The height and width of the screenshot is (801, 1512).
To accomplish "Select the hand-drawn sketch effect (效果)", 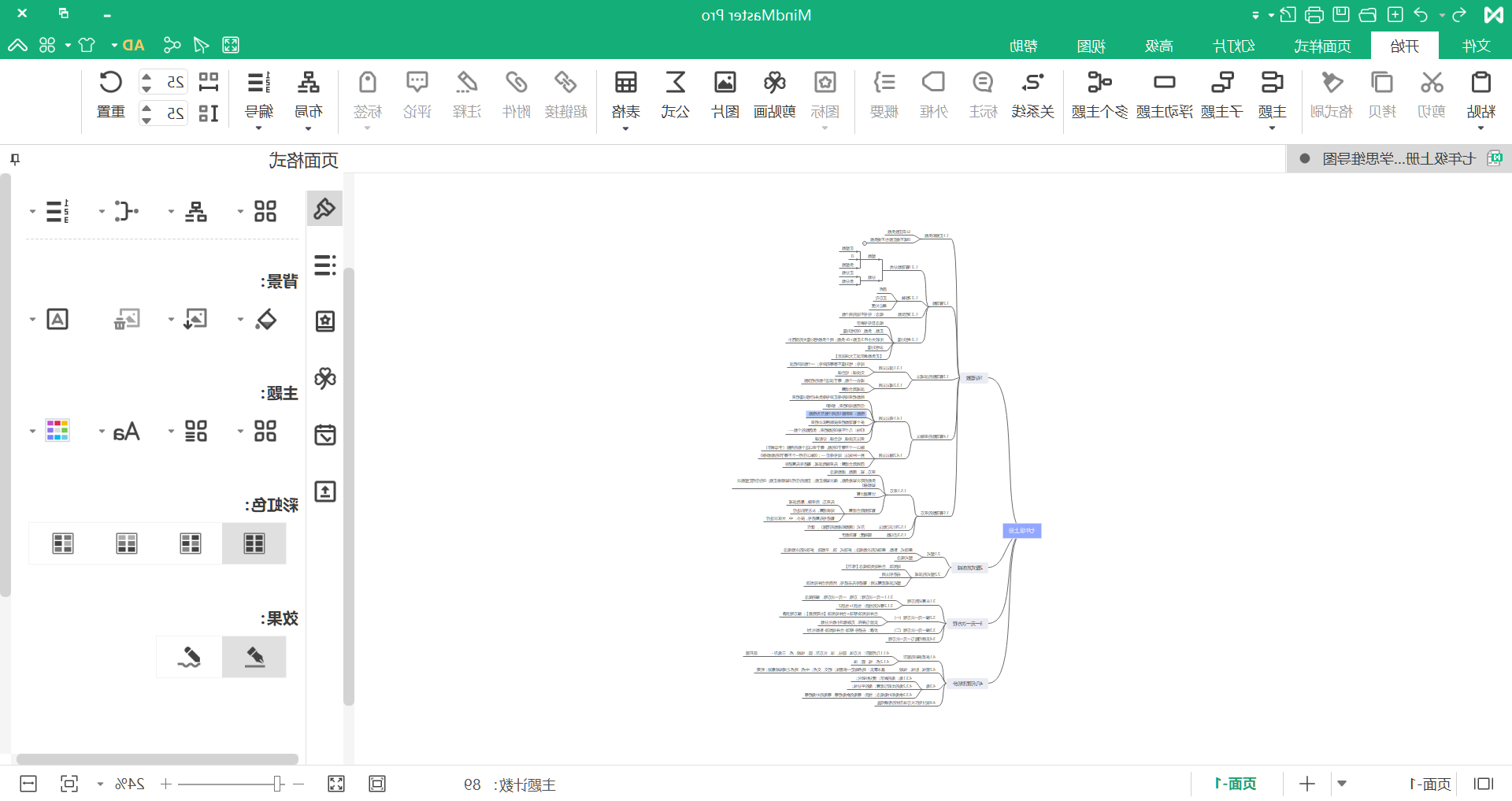I will pos(189,657).
